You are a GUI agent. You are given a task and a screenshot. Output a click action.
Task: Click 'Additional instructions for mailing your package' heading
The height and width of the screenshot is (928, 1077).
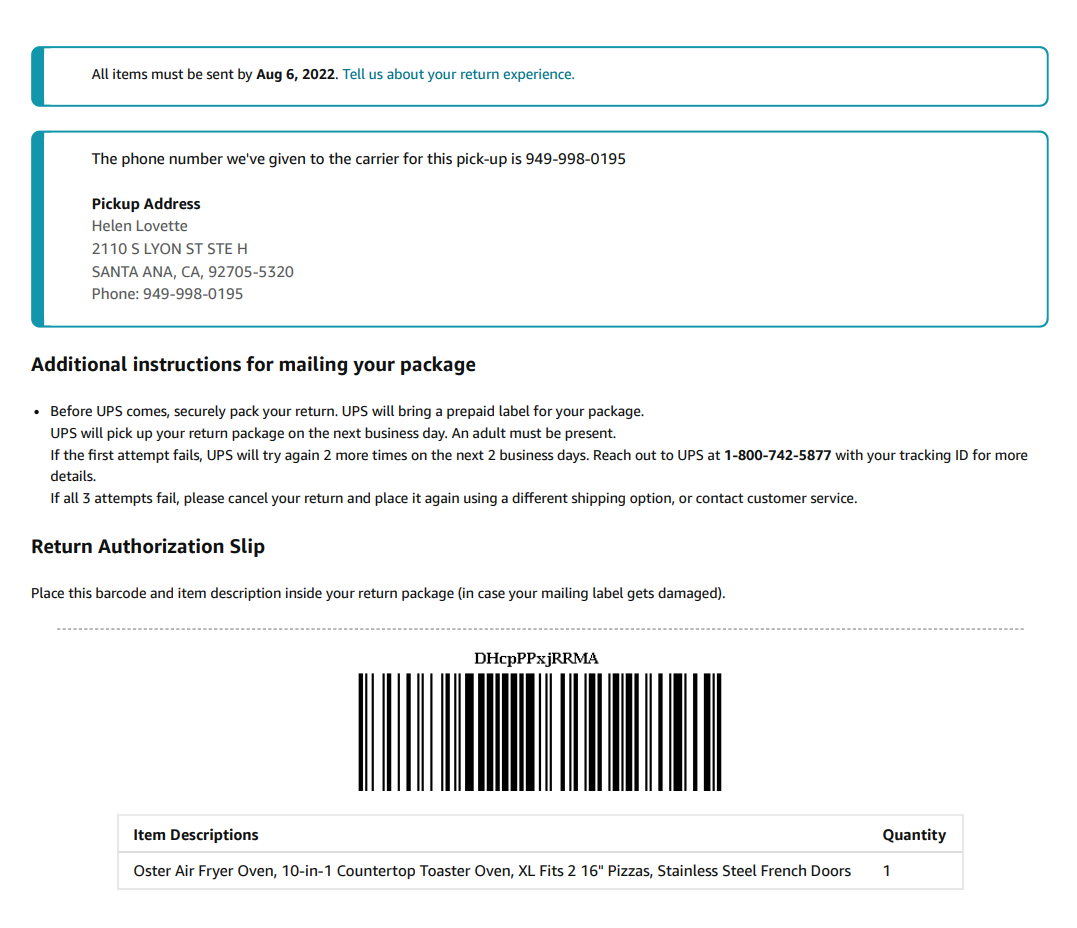pos(253,364)
